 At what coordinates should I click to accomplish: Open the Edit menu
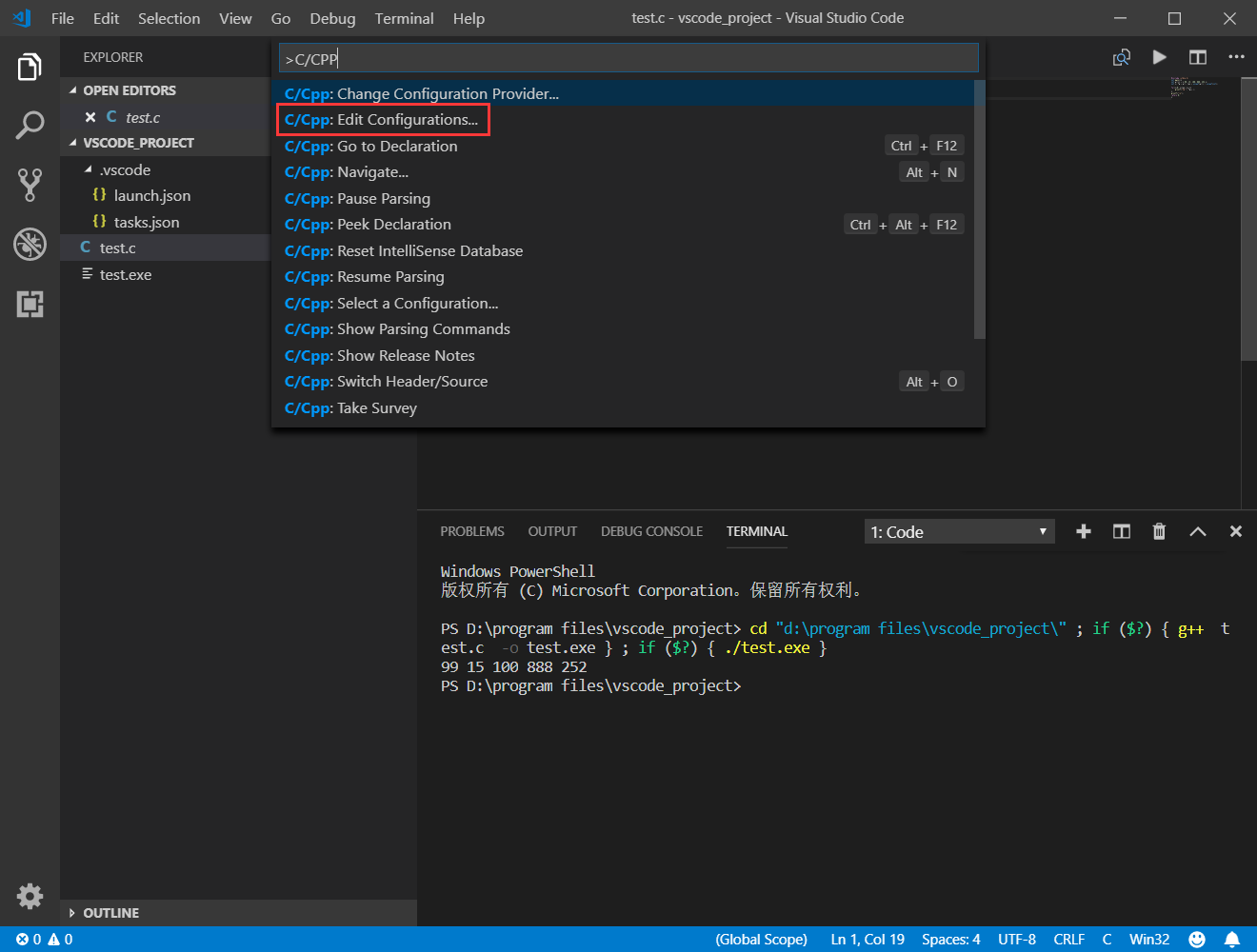[106, 18]
